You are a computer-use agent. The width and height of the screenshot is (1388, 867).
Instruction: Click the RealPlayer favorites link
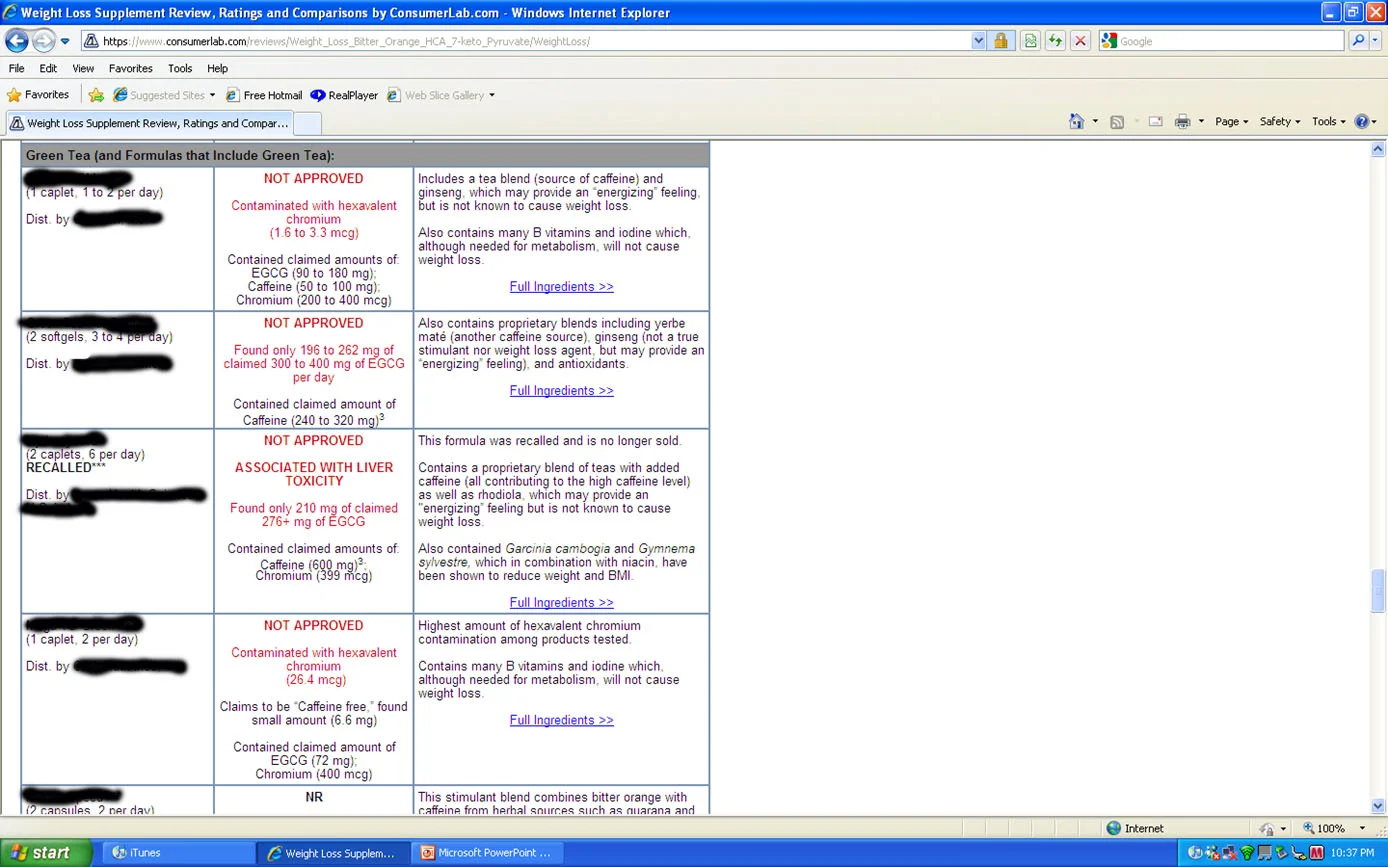pos(344,95)
